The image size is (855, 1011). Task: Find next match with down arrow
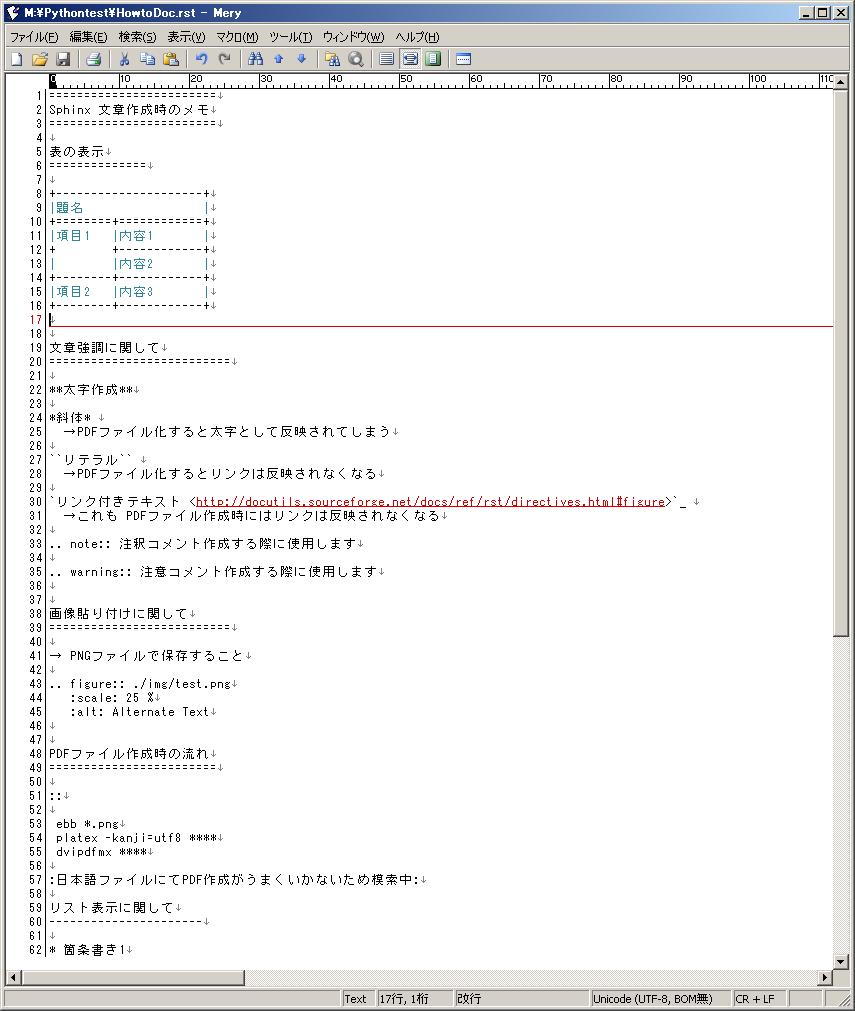[x=302, y=59]
